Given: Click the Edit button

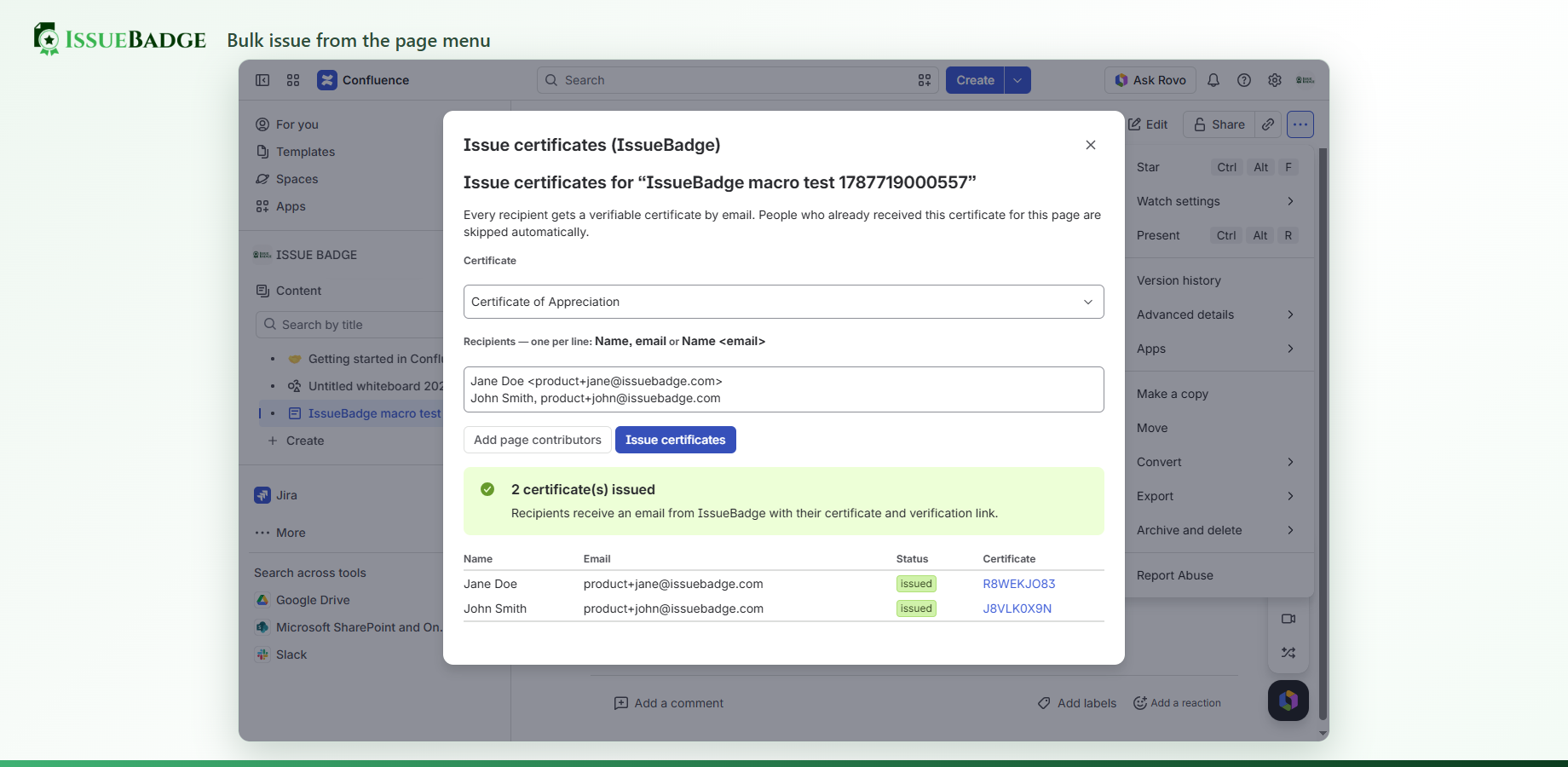Looking at the screenshot, I should coord(1149,124).
